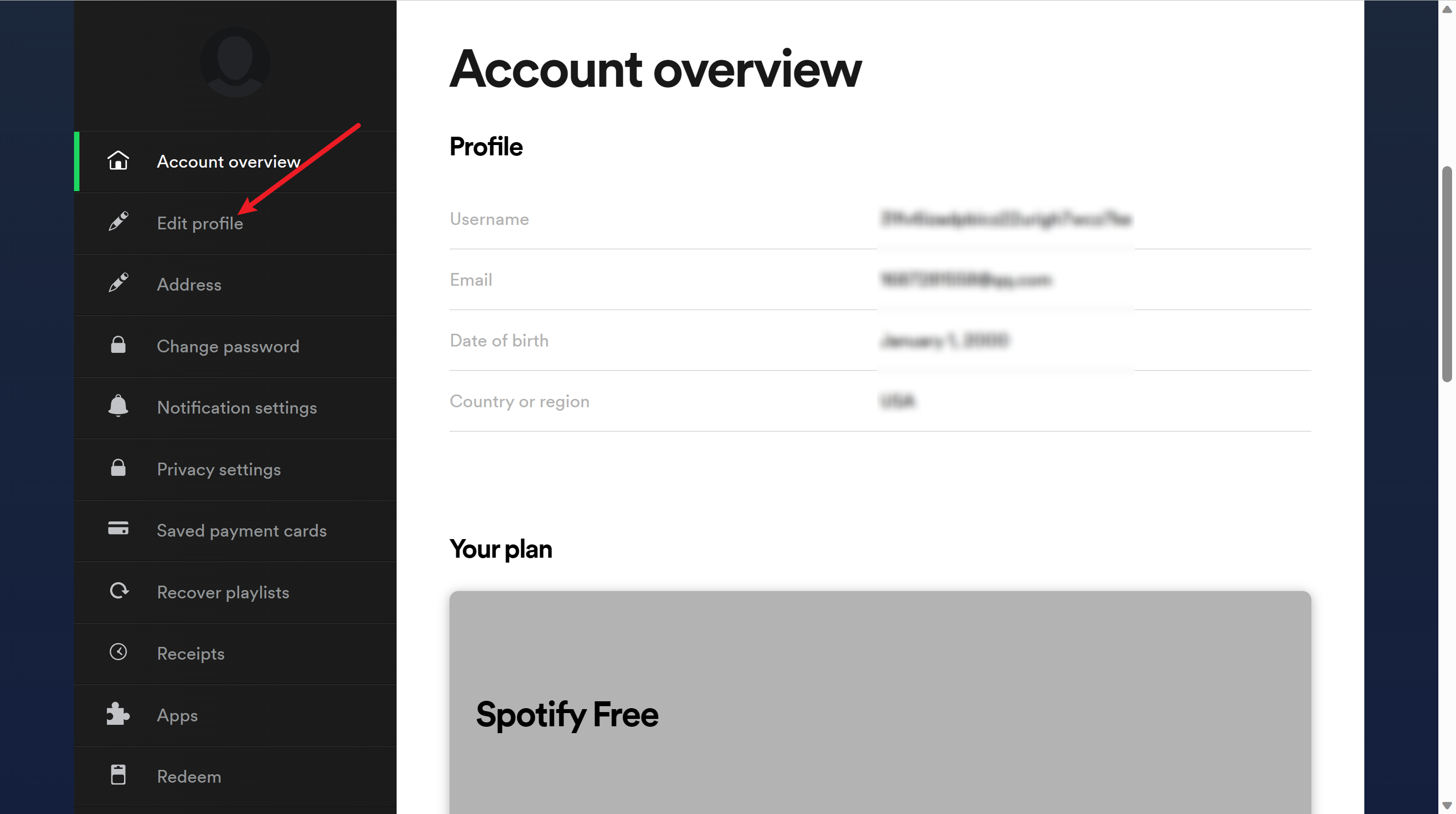Screen dimensions: 1456x814
Task: Open Notification settings from the sidebar
Action: [237, 407]
